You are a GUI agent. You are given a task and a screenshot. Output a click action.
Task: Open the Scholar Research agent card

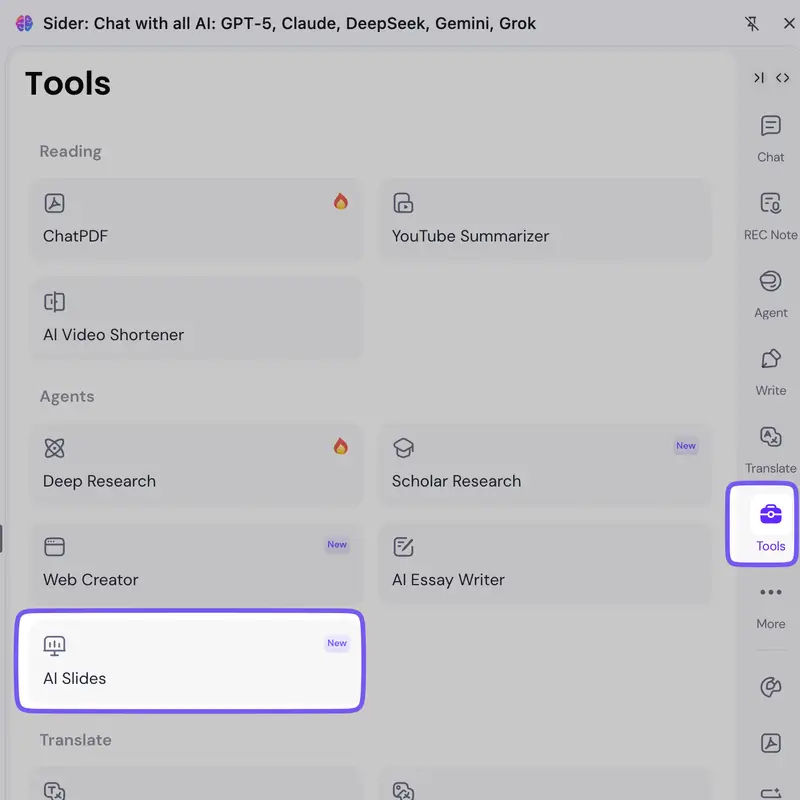(x=544, y=465)
